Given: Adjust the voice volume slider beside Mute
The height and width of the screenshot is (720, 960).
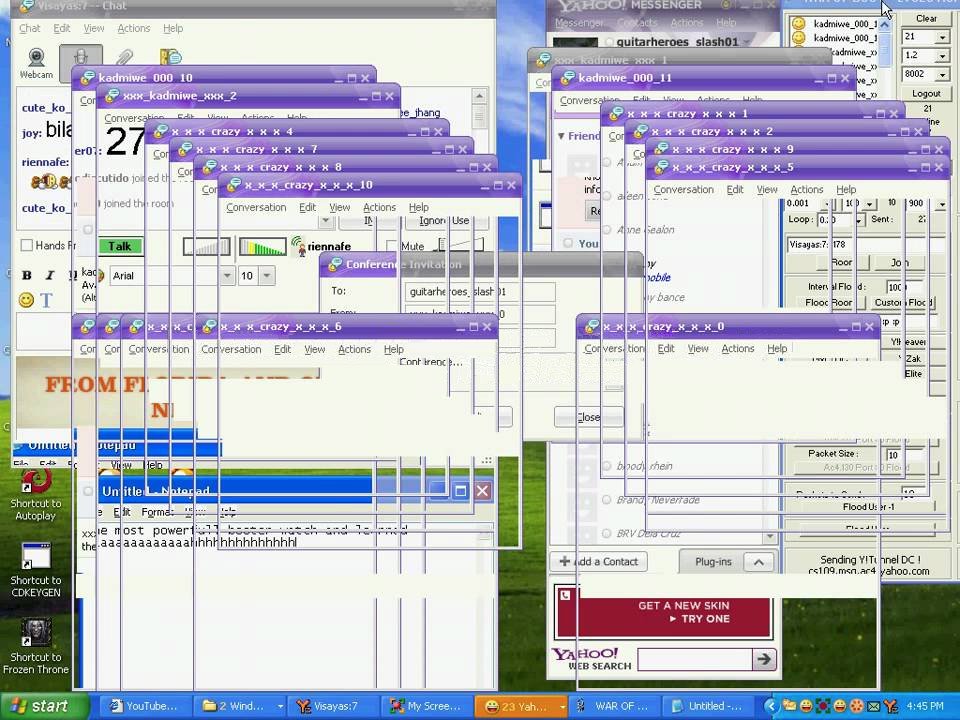Looking at the screenshot, I should coord(459,245).
